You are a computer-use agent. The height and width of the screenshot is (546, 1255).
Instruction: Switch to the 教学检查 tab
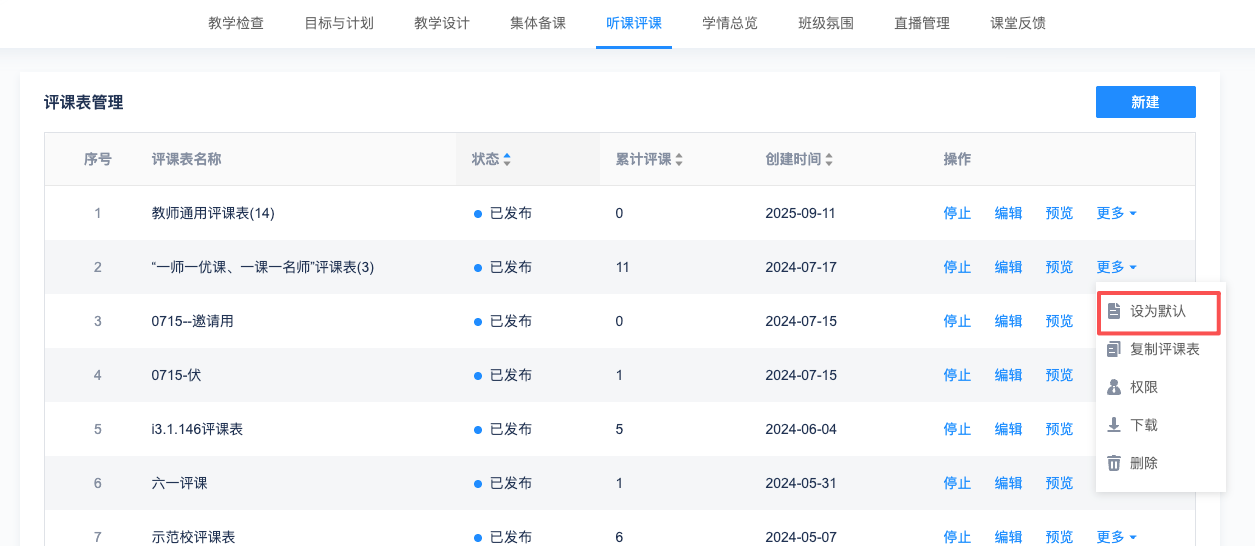(236, 23)
